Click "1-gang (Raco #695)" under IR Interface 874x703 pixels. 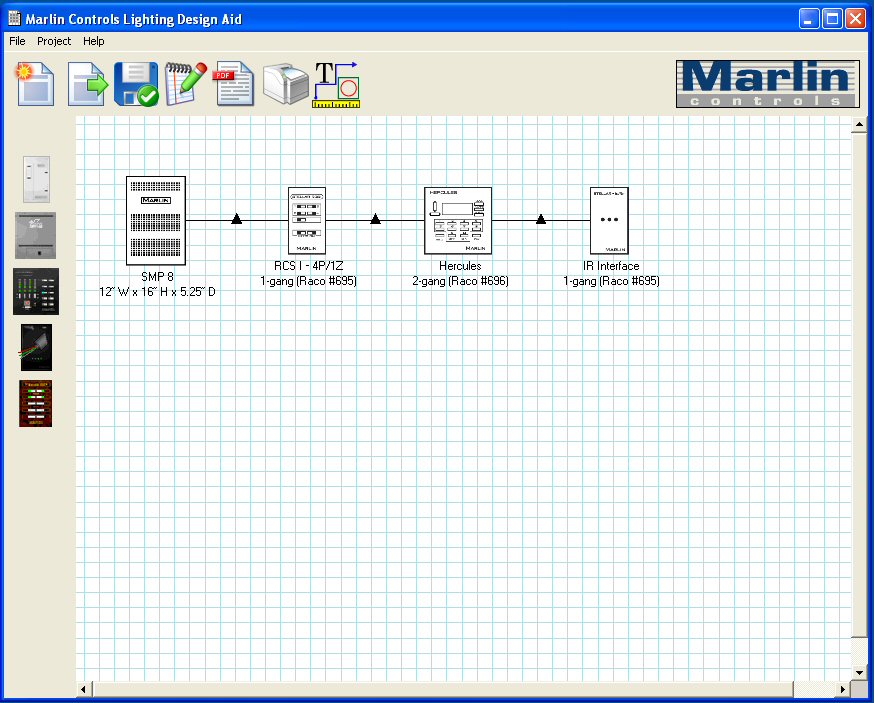[611, 281]
